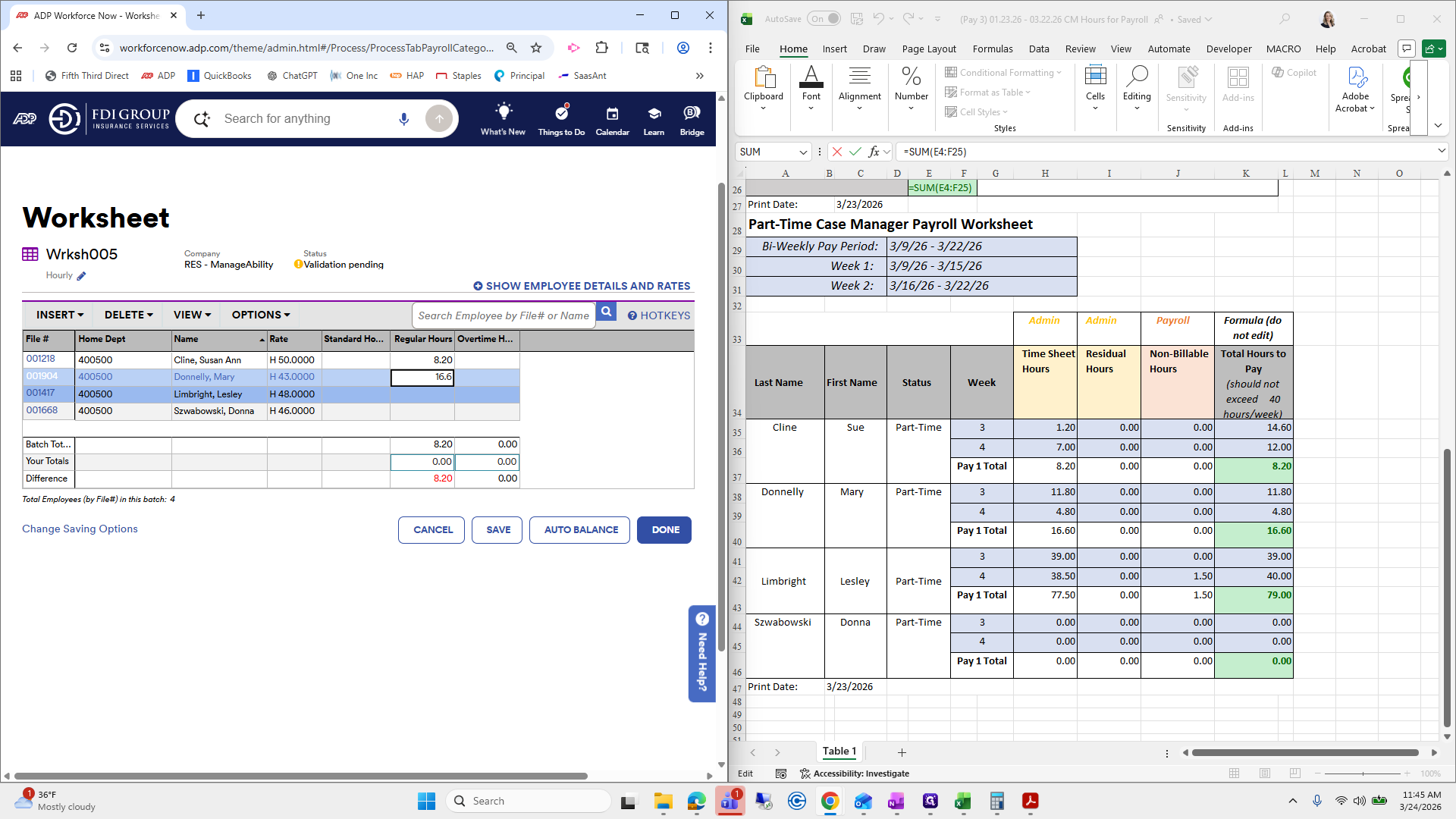The image size is (1456, 819).
Task: Click the Excel zoom slider
Action: click(1362, 773)
